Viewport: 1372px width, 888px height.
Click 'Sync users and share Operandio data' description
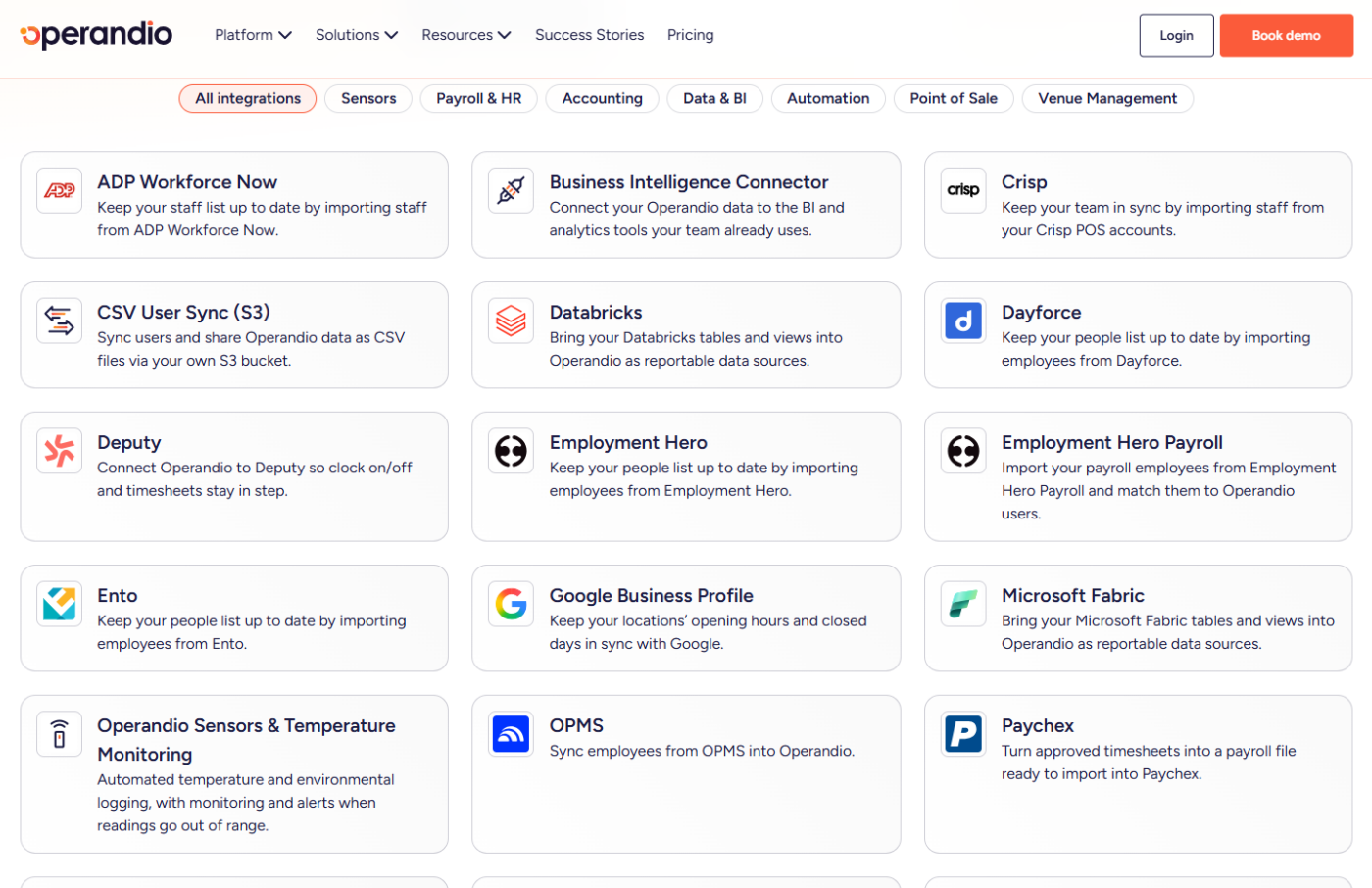pyautogui.click(x=251, y=349)
